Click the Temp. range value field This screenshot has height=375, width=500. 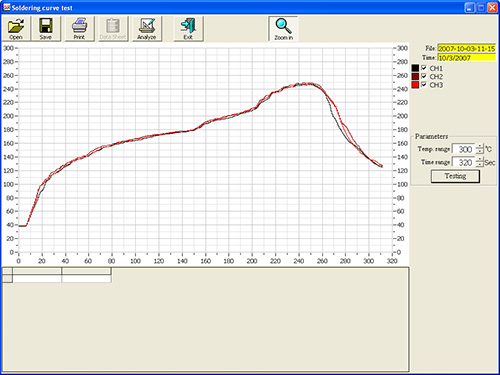pyautogui.click(x=464, y=149)
